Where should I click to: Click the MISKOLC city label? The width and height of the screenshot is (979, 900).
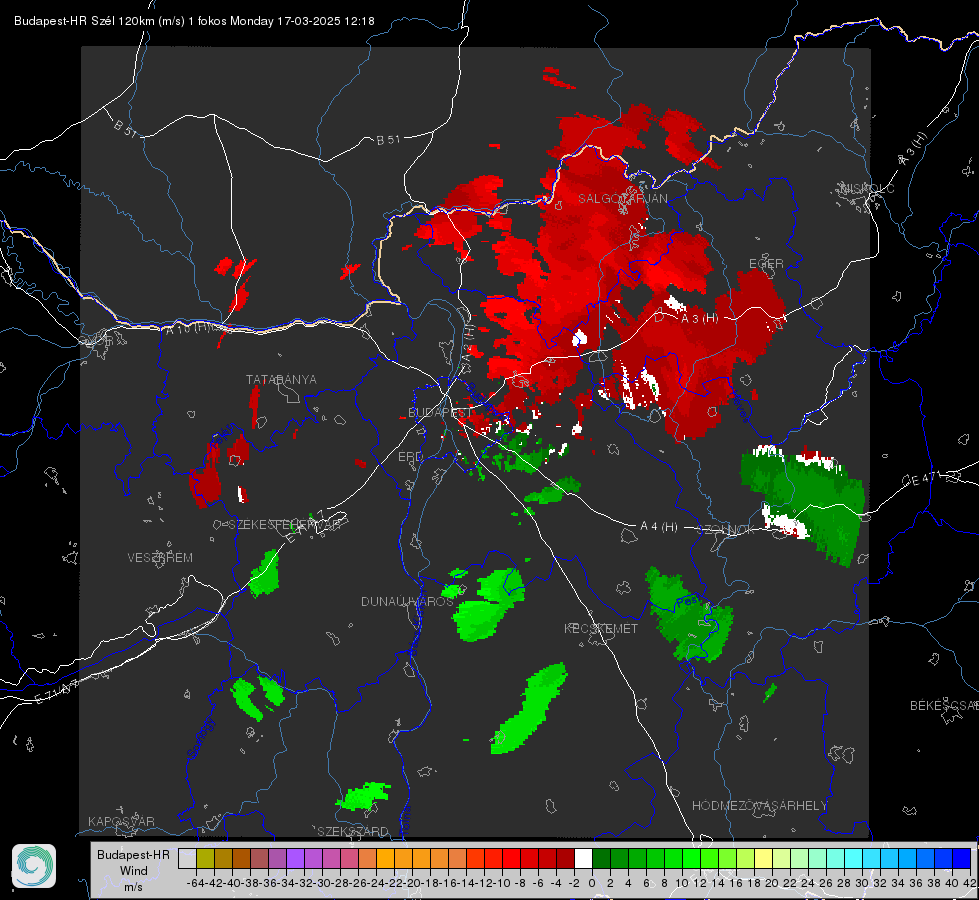[867, 188]
